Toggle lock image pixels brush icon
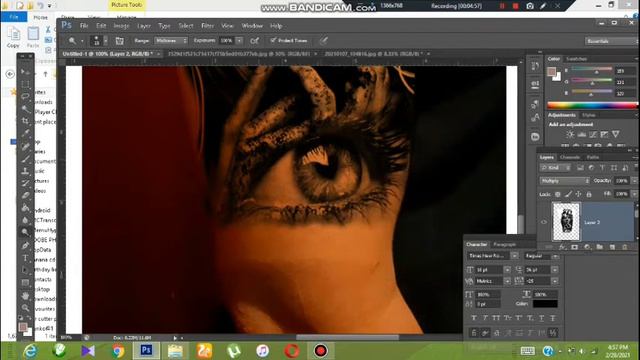640x360 pixels. [568, 194]
